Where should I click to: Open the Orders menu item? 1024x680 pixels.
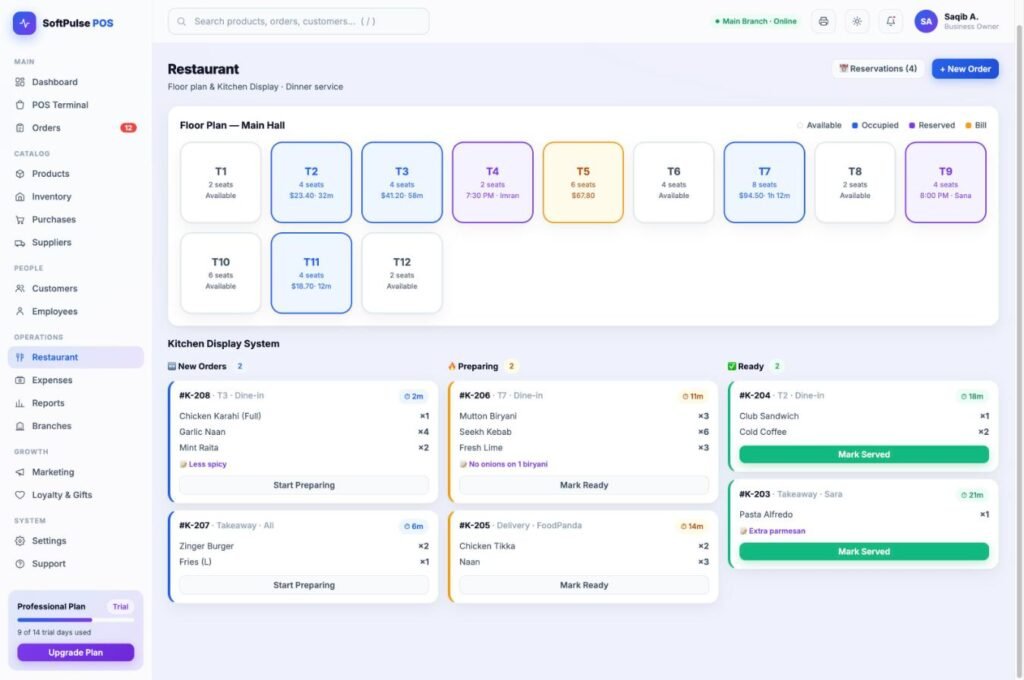pyautogui.click(x=76, y=128)
